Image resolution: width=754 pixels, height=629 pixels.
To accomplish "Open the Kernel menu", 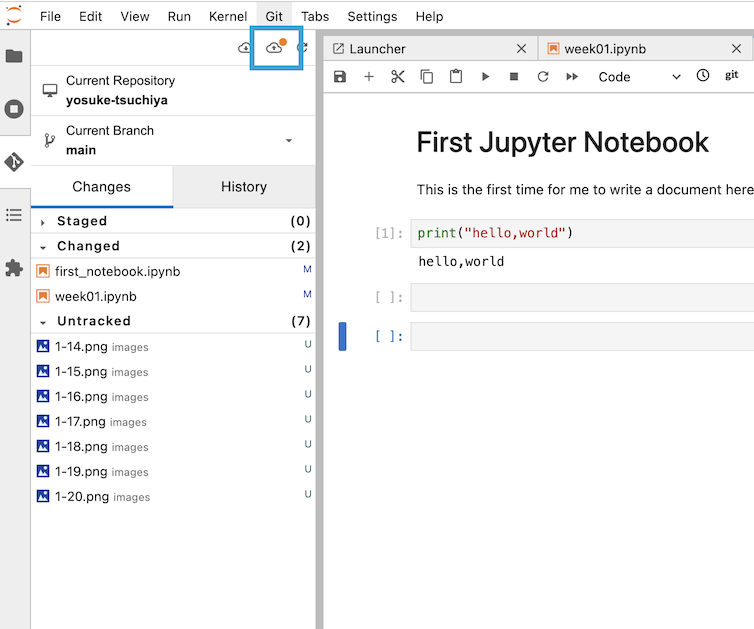I will pos(228,16).
